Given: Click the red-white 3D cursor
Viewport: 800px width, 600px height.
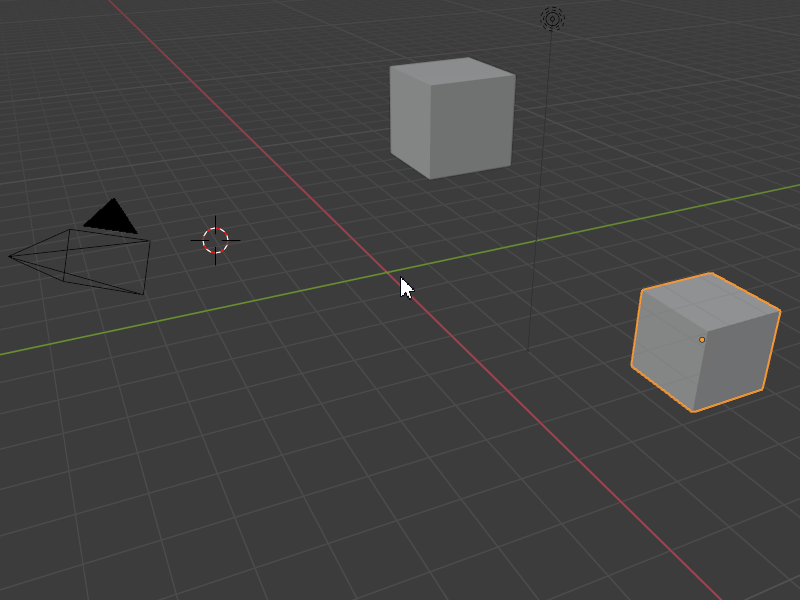Looking at the screenshot, I should [215, 240].
